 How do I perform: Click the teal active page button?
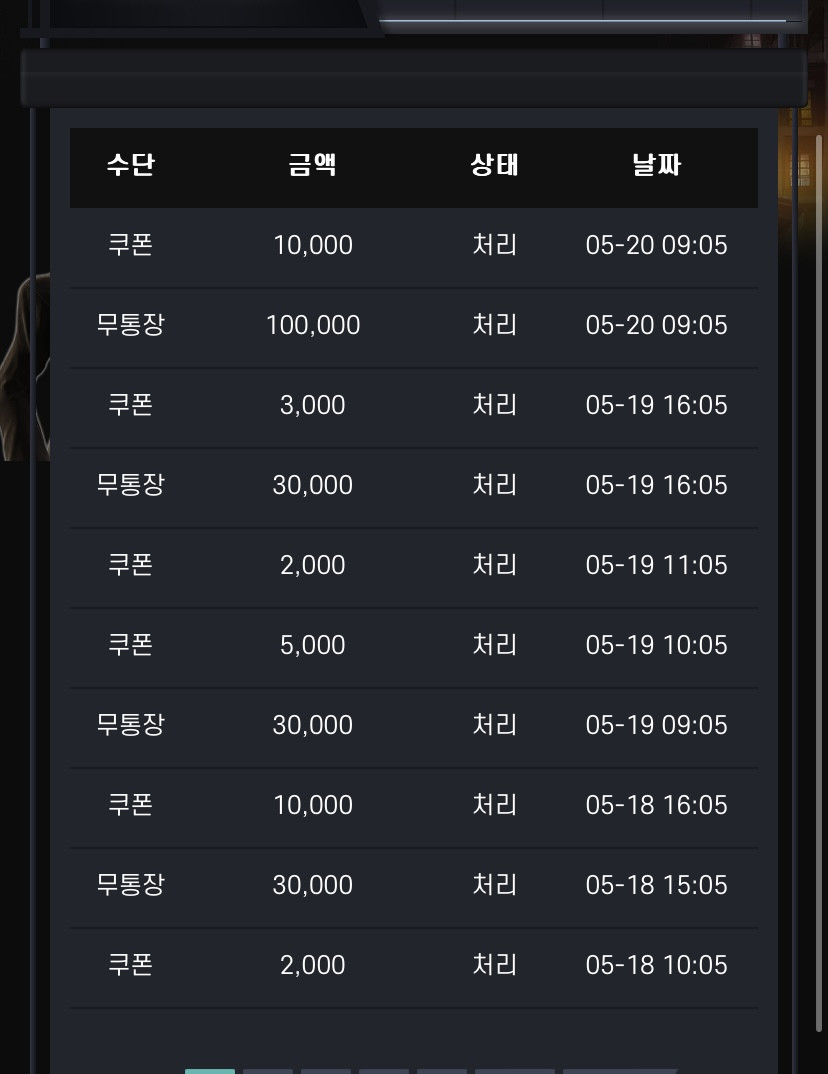(x=210, y=1071)
